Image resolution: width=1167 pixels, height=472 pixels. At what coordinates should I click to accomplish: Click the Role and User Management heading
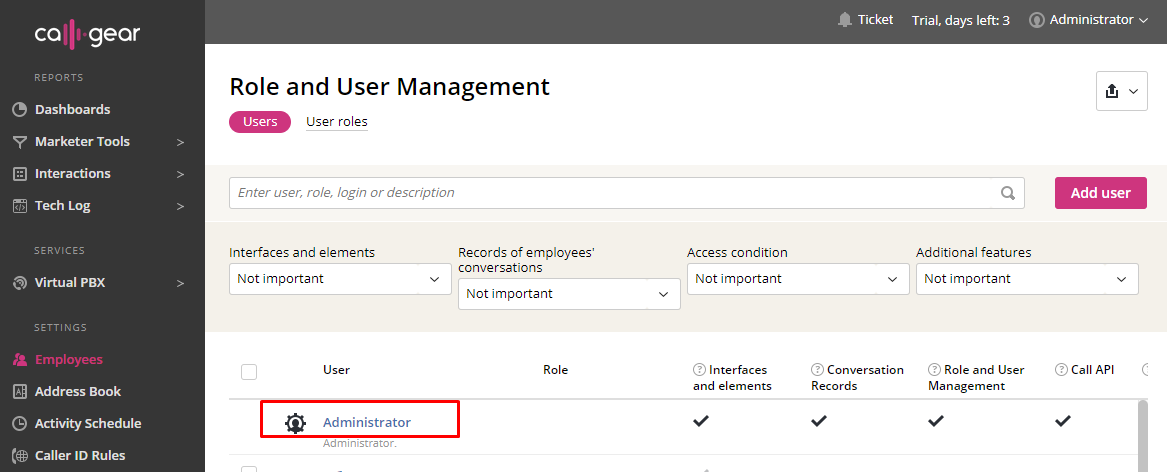389,86
